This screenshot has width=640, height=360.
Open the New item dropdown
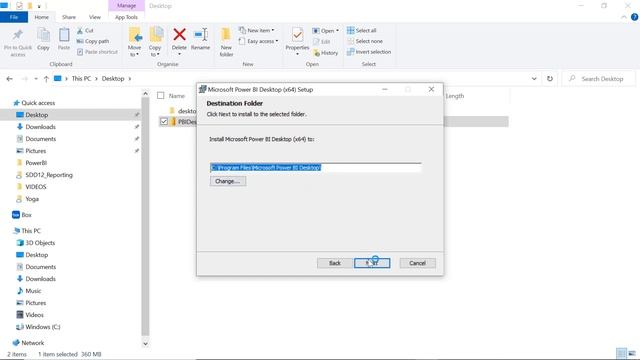[x=257, y=31]
